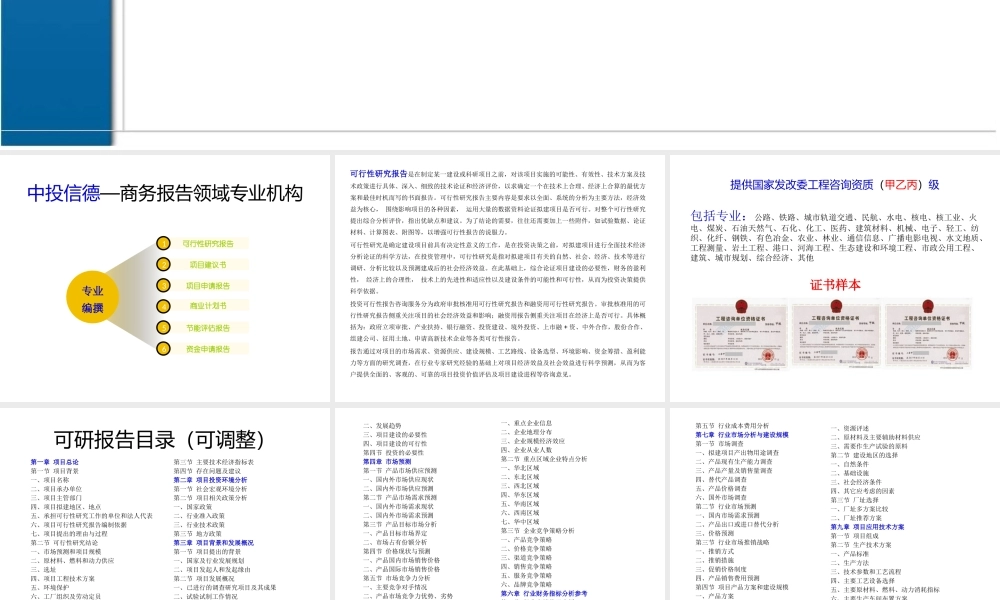This screenshot has height=600, width=1000.
Task: Click the red 甲乙丙 text
Action: (x=901, y=185)
